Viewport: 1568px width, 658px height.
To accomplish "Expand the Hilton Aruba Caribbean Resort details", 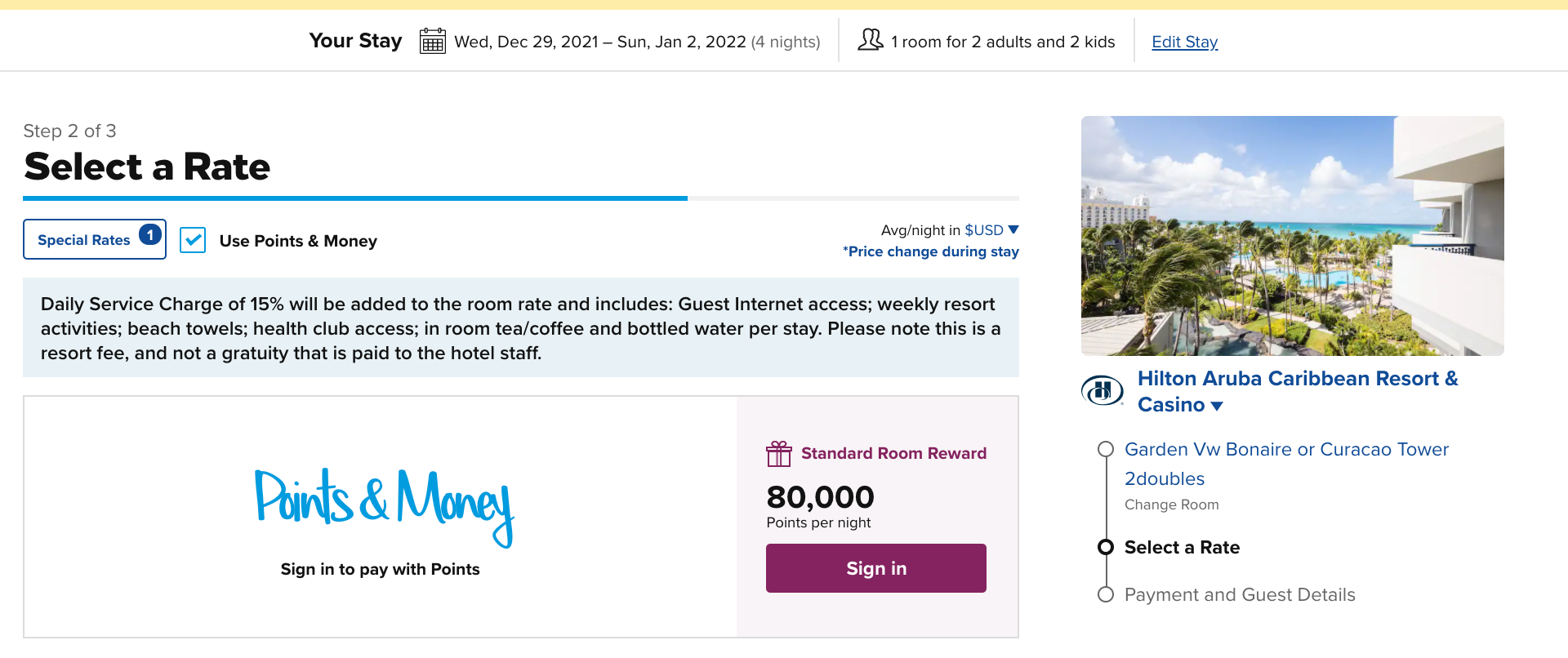I will 1217,406.
